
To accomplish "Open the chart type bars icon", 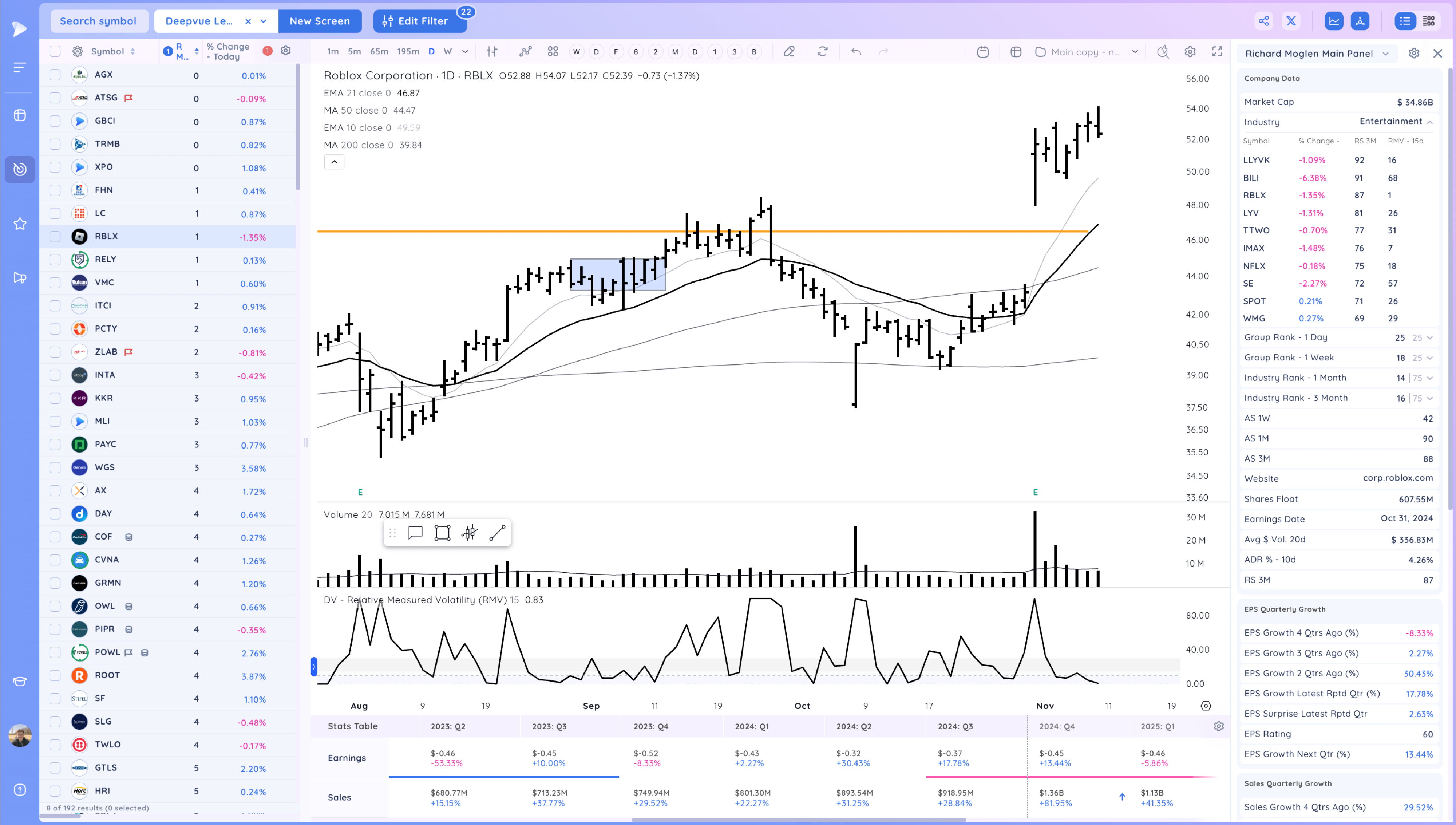I will (x=491, y=52).
